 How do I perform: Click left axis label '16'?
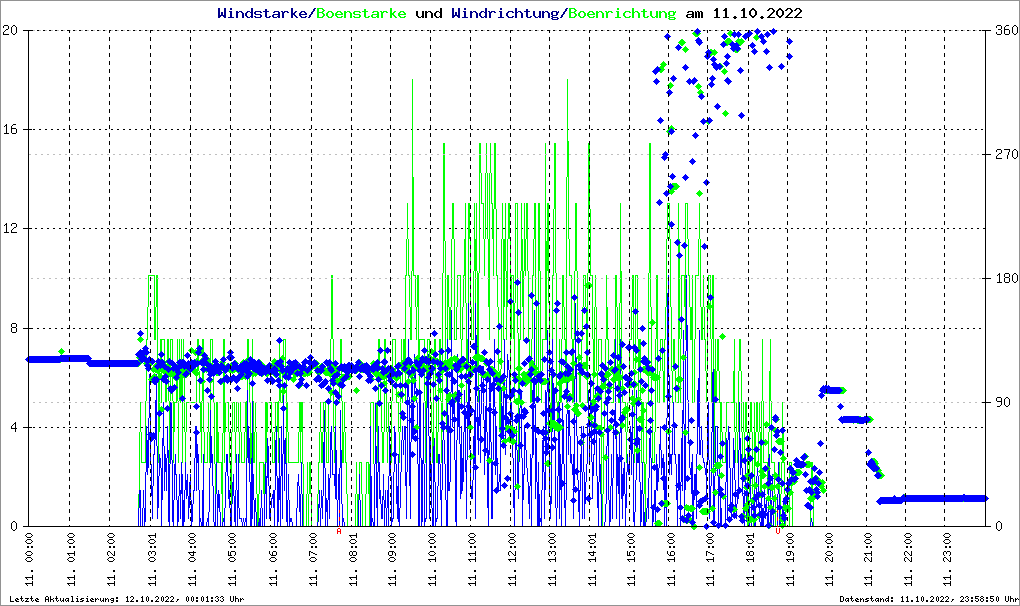click(x=10, y=129)
